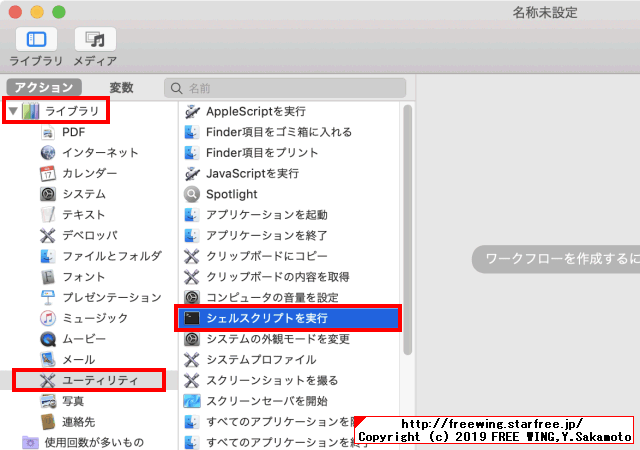This screenshot has height=450, width=640.
Task: Click the コンピュータの音量を設定 action icon
Action: pos(191,297)
